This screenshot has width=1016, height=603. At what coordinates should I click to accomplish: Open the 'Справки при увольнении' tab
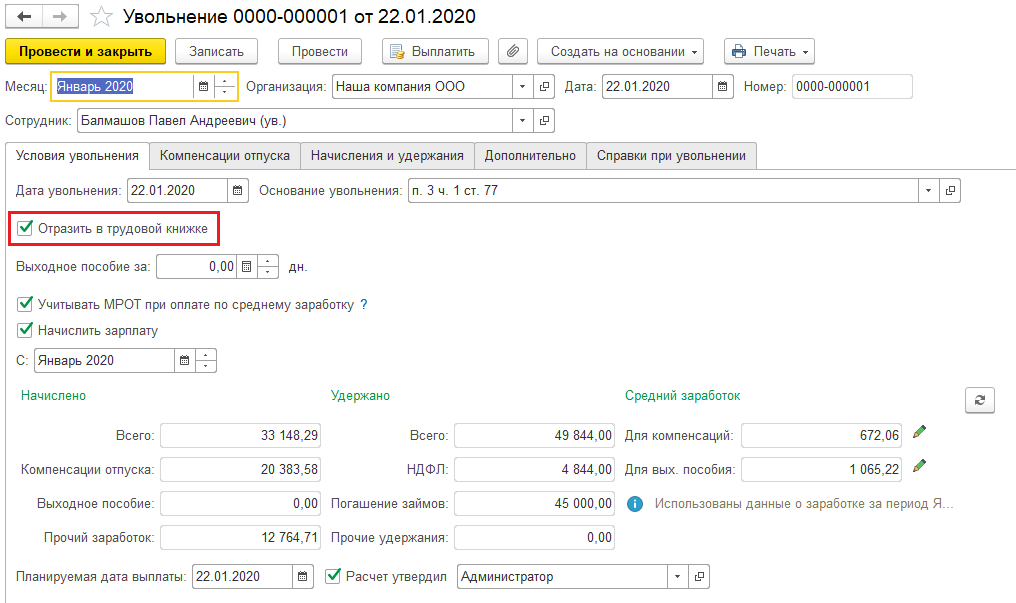671,156
